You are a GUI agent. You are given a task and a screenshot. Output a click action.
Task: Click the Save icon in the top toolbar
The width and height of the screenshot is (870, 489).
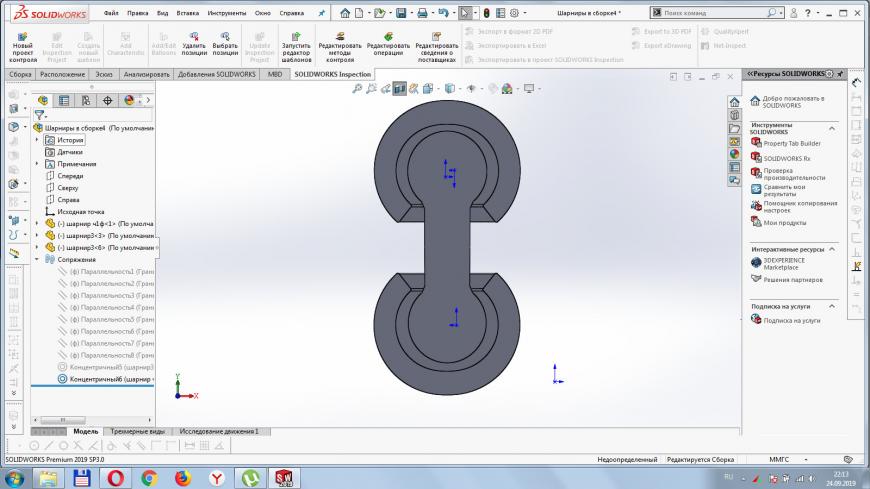click(403, 12)
